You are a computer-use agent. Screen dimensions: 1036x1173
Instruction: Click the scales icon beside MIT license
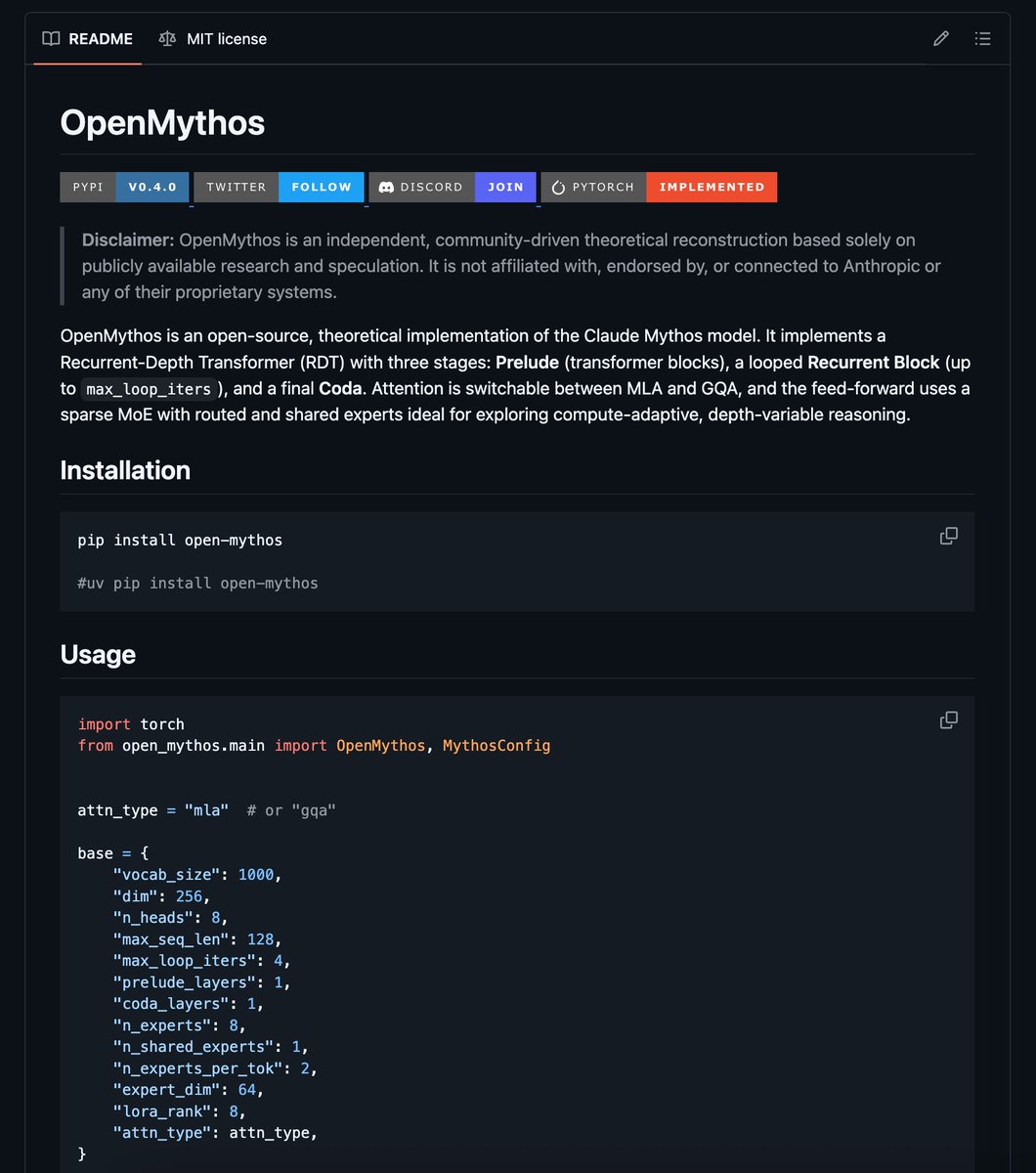(x=167, y=39)
